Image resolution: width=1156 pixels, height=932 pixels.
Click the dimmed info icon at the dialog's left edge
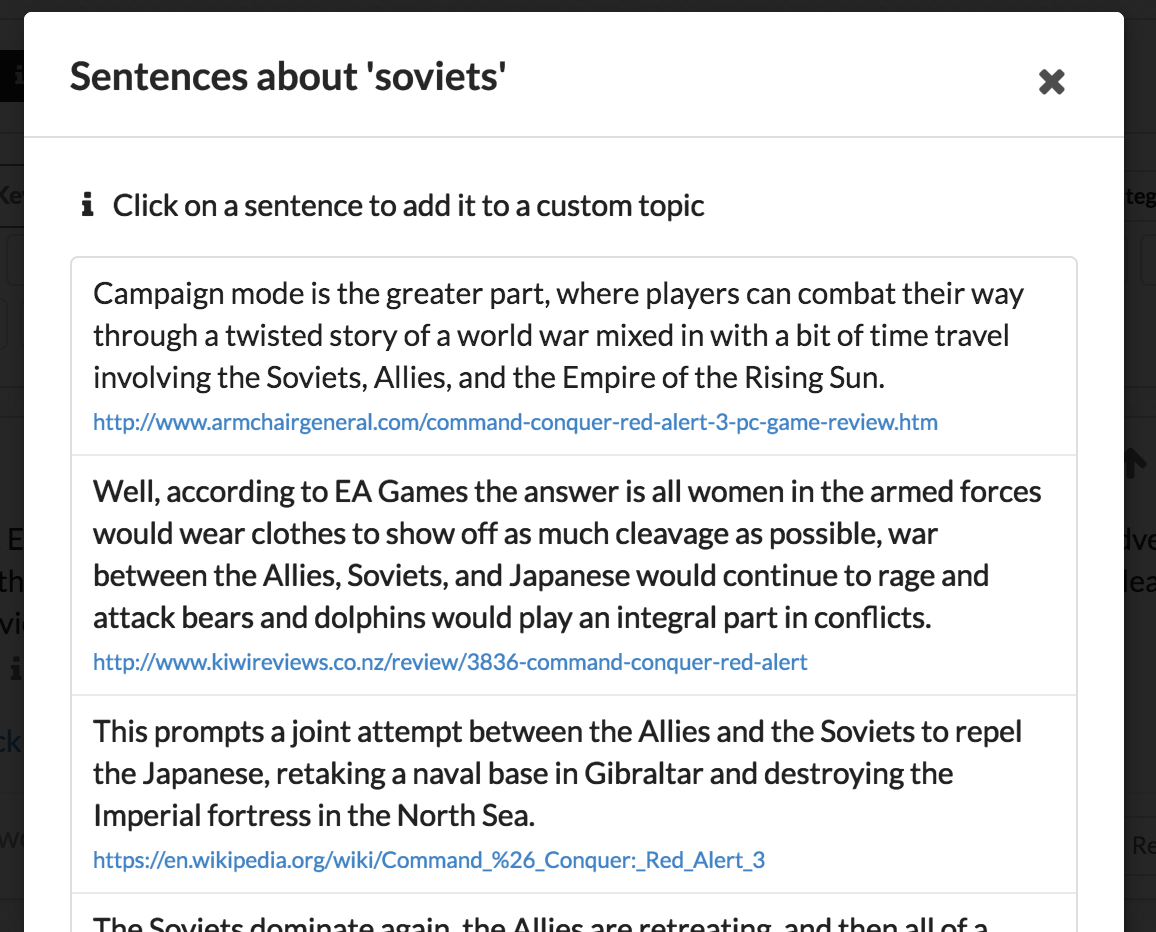(x=14, y=668)
